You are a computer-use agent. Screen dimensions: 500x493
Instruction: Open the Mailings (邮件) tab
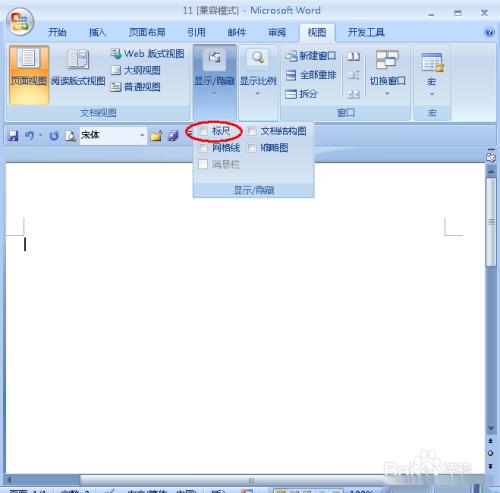pyautogui.click(x=237, y=32)
